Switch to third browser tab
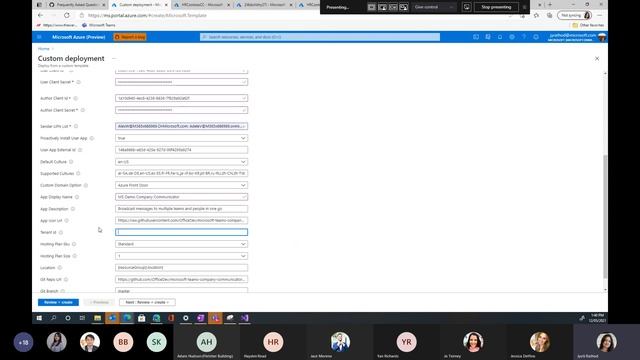 [202, 5]
